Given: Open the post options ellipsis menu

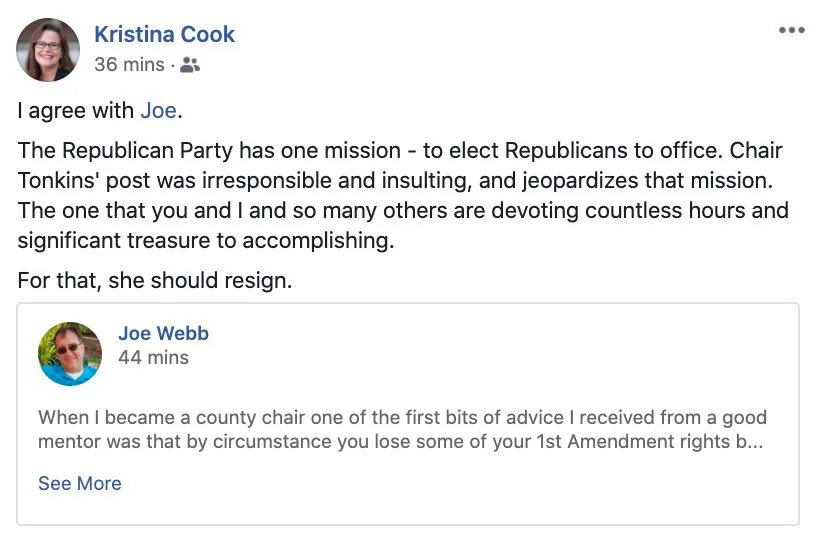Looking at the screenshot, I should click(791, 30).
